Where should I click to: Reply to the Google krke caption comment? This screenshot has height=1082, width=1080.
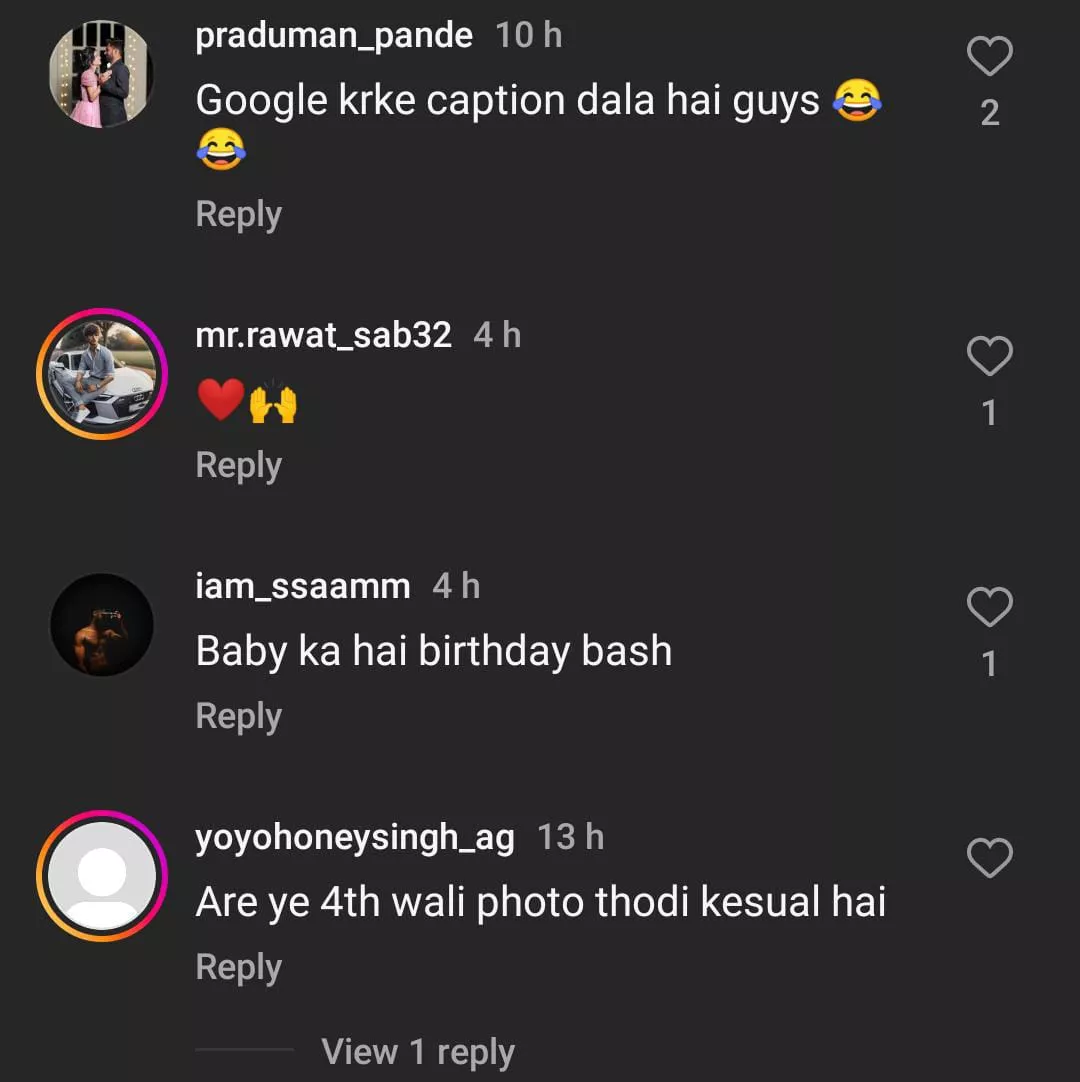click(238, 215)
